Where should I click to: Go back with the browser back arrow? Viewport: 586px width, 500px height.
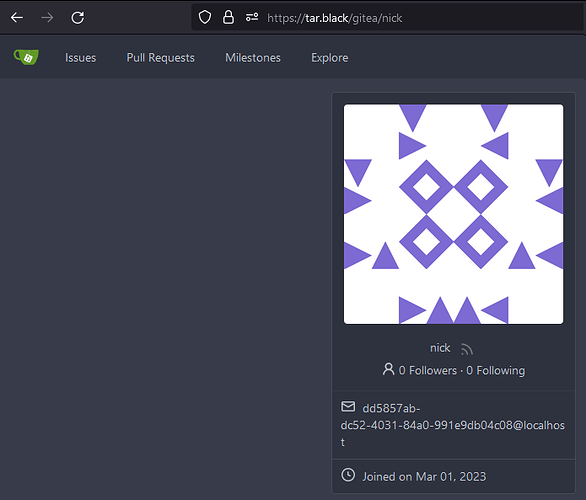[x=17, y=18]
